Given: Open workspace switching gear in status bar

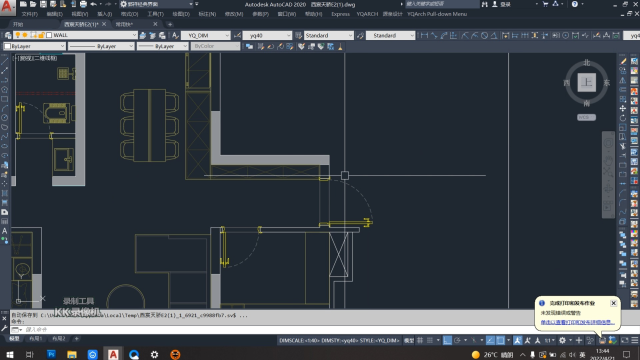Looking at the screenshot, I should pyautogui.click(x=562, y=340).
